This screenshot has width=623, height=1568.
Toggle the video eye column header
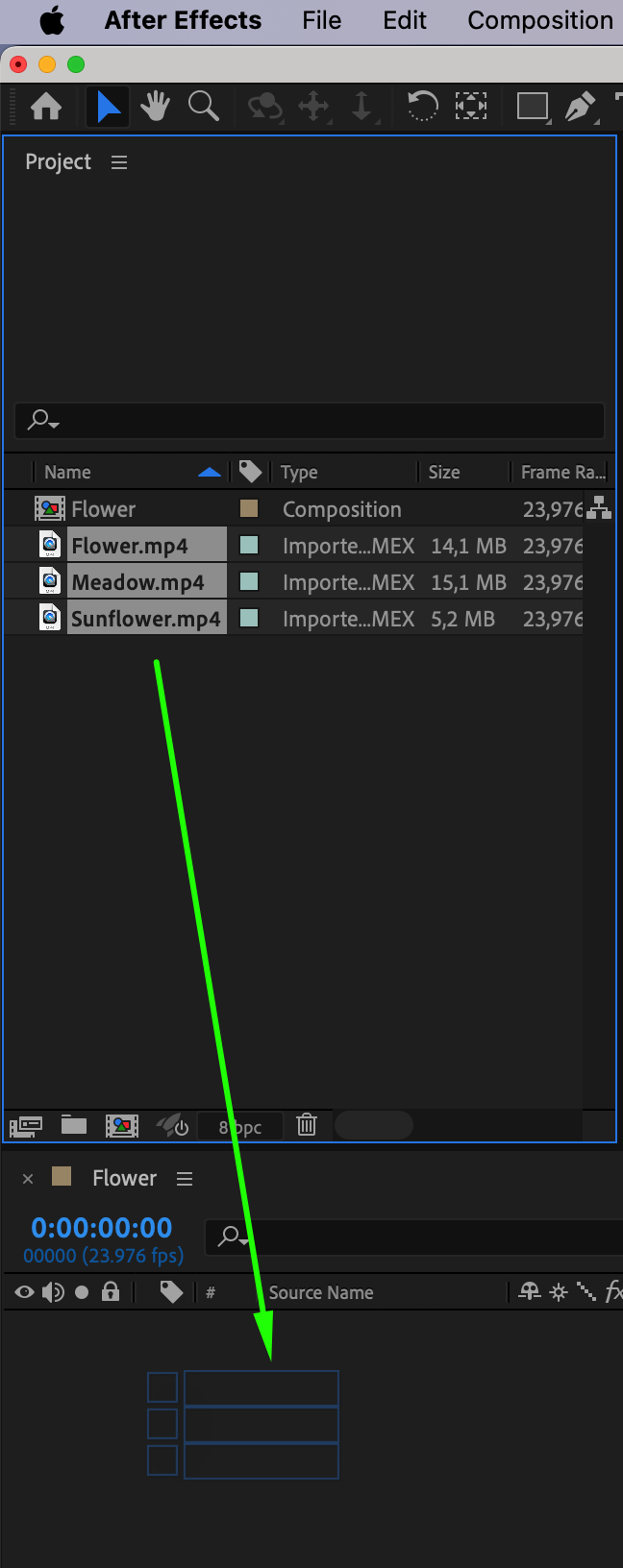[25, 1292]
